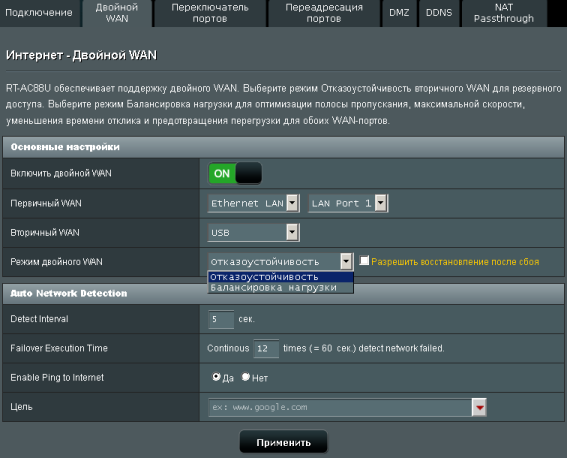Viewport: 567px width, 458px height.
Task: Open the Двойной WAN tab
Action: point(117,13)
